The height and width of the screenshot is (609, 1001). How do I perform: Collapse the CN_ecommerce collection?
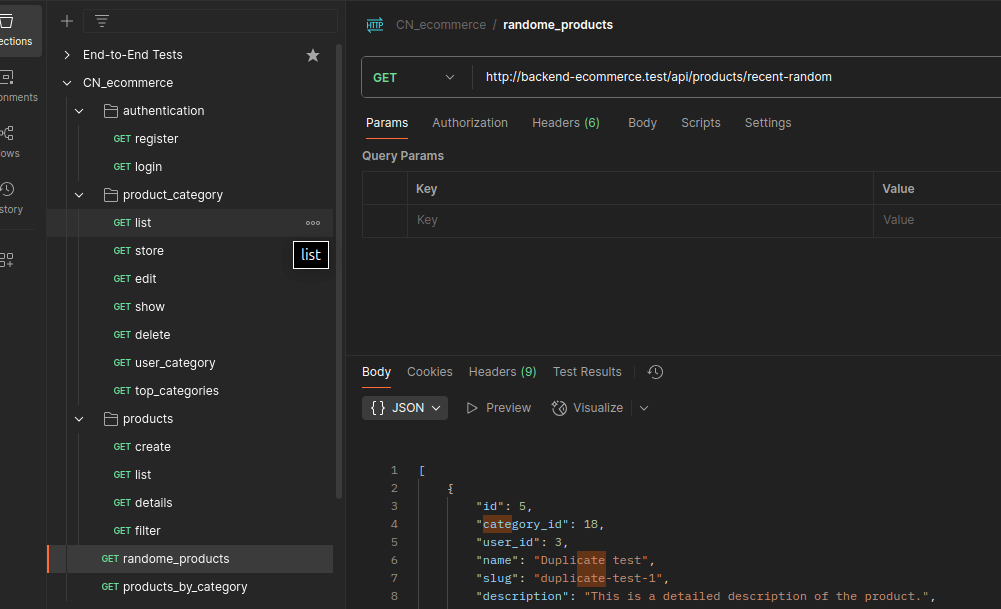pos(67,83)
